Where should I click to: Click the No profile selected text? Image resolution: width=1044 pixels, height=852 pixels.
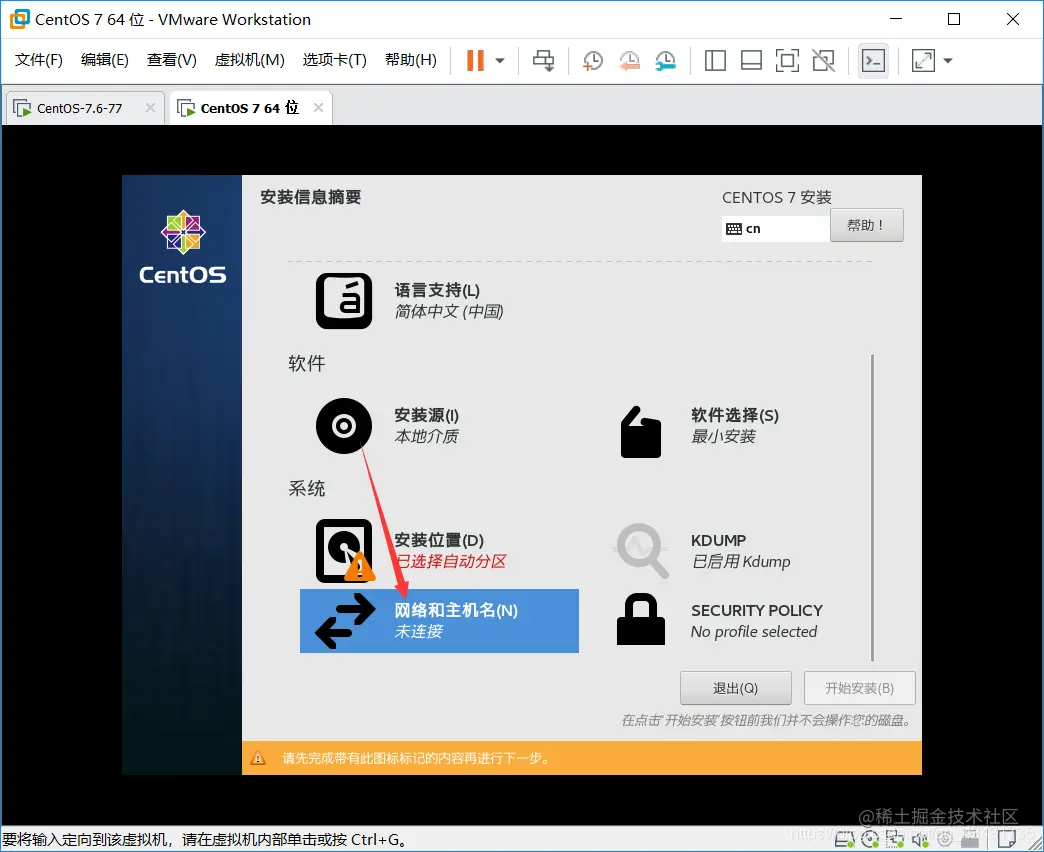coord(754,632)
